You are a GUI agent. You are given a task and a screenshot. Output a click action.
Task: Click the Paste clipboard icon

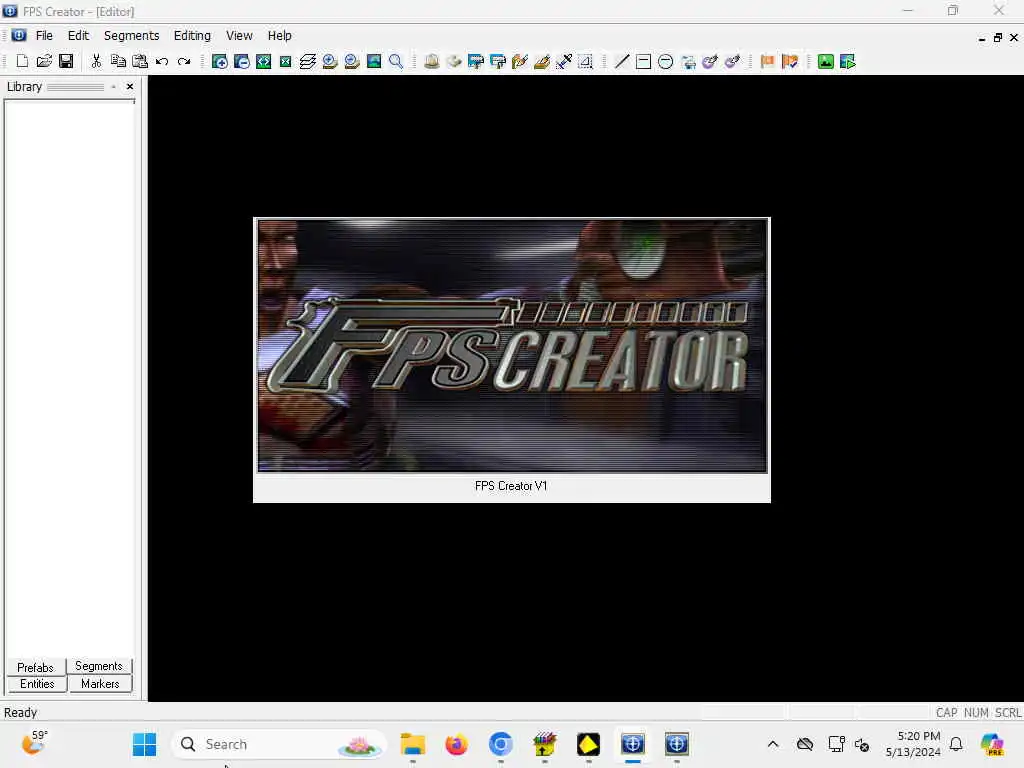pos(140,61)
